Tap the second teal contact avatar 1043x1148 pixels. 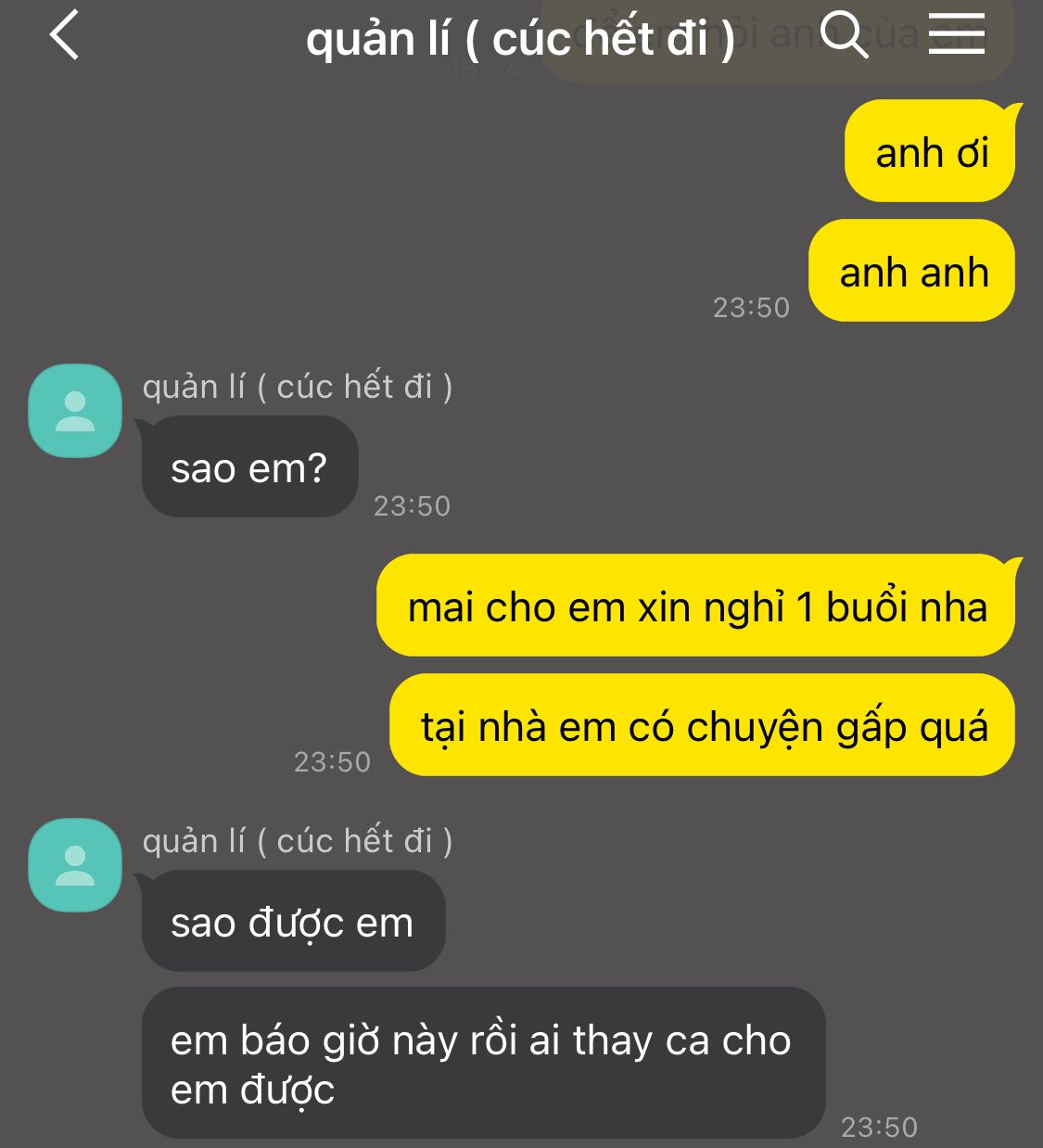[75, 865]
